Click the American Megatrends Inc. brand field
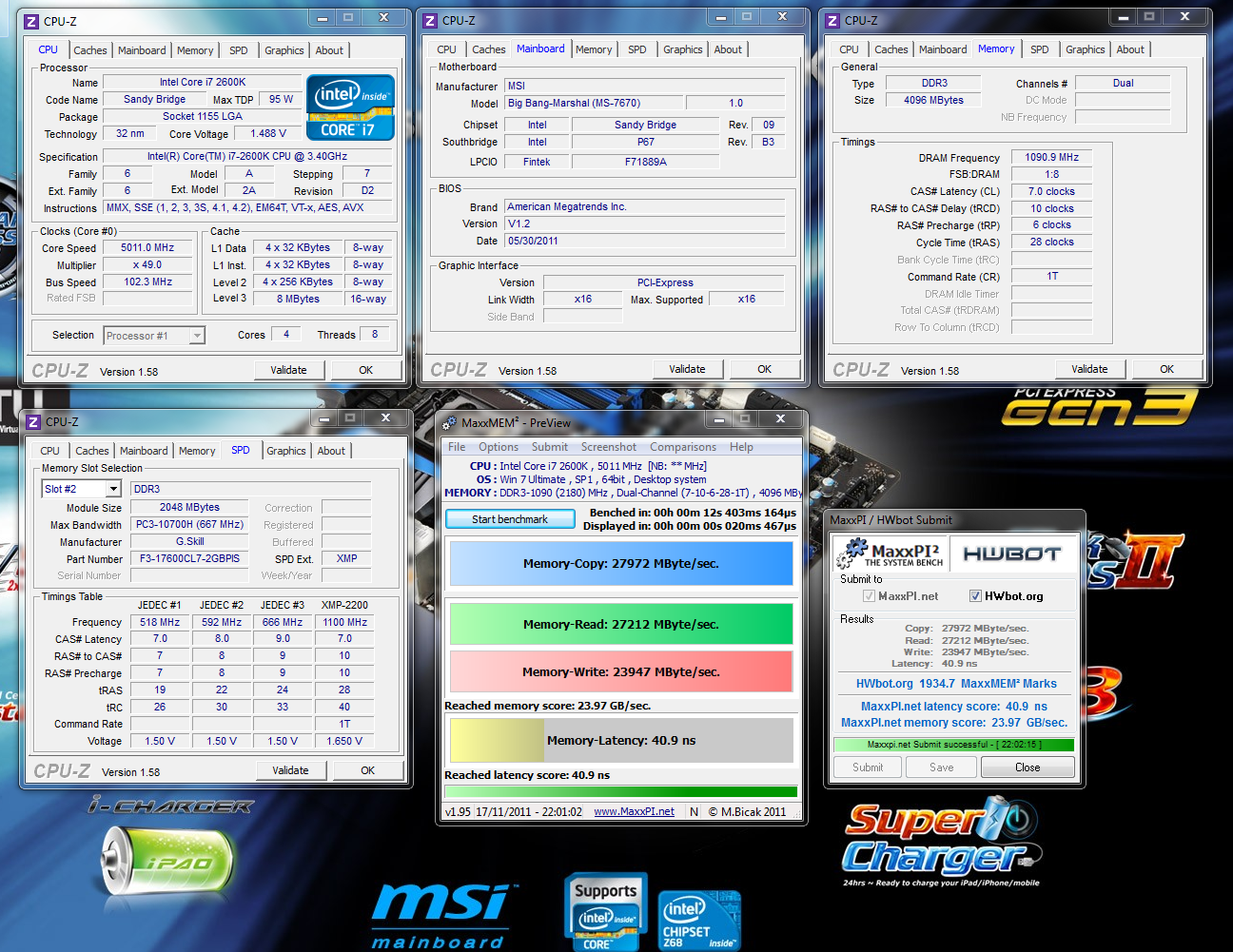 click(645, 206)
